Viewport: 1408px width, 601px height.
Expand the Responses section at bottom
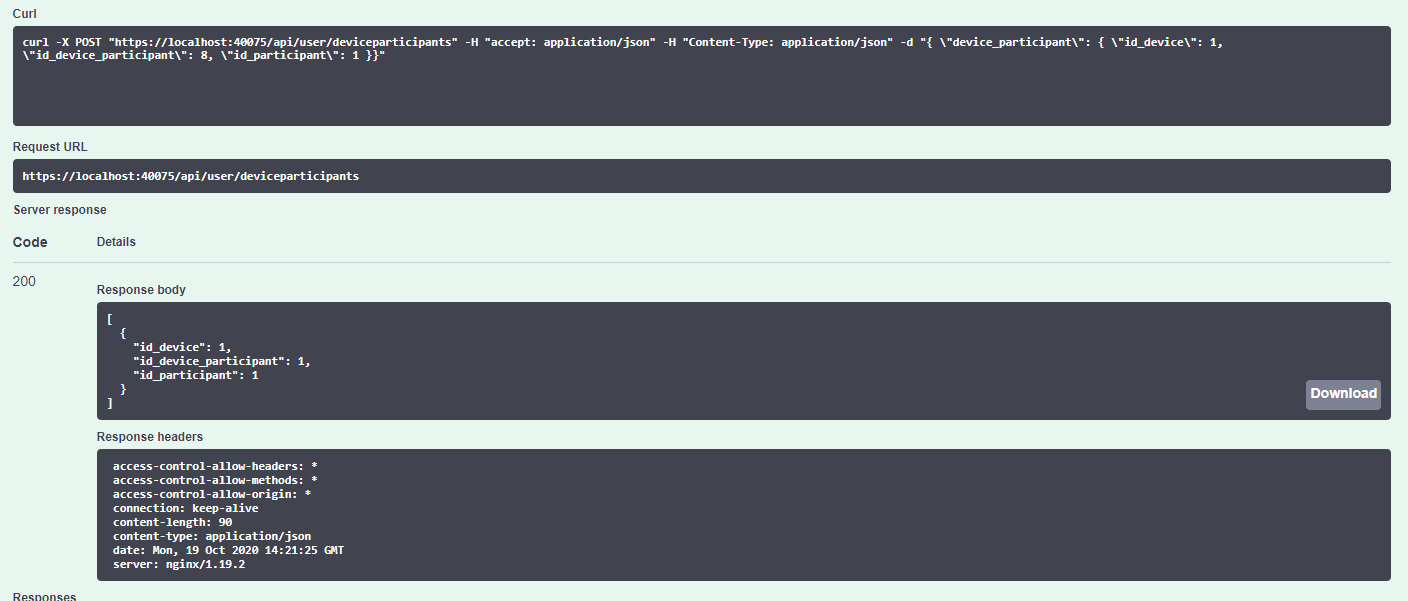pyautogui.click(x=44, y=595)
